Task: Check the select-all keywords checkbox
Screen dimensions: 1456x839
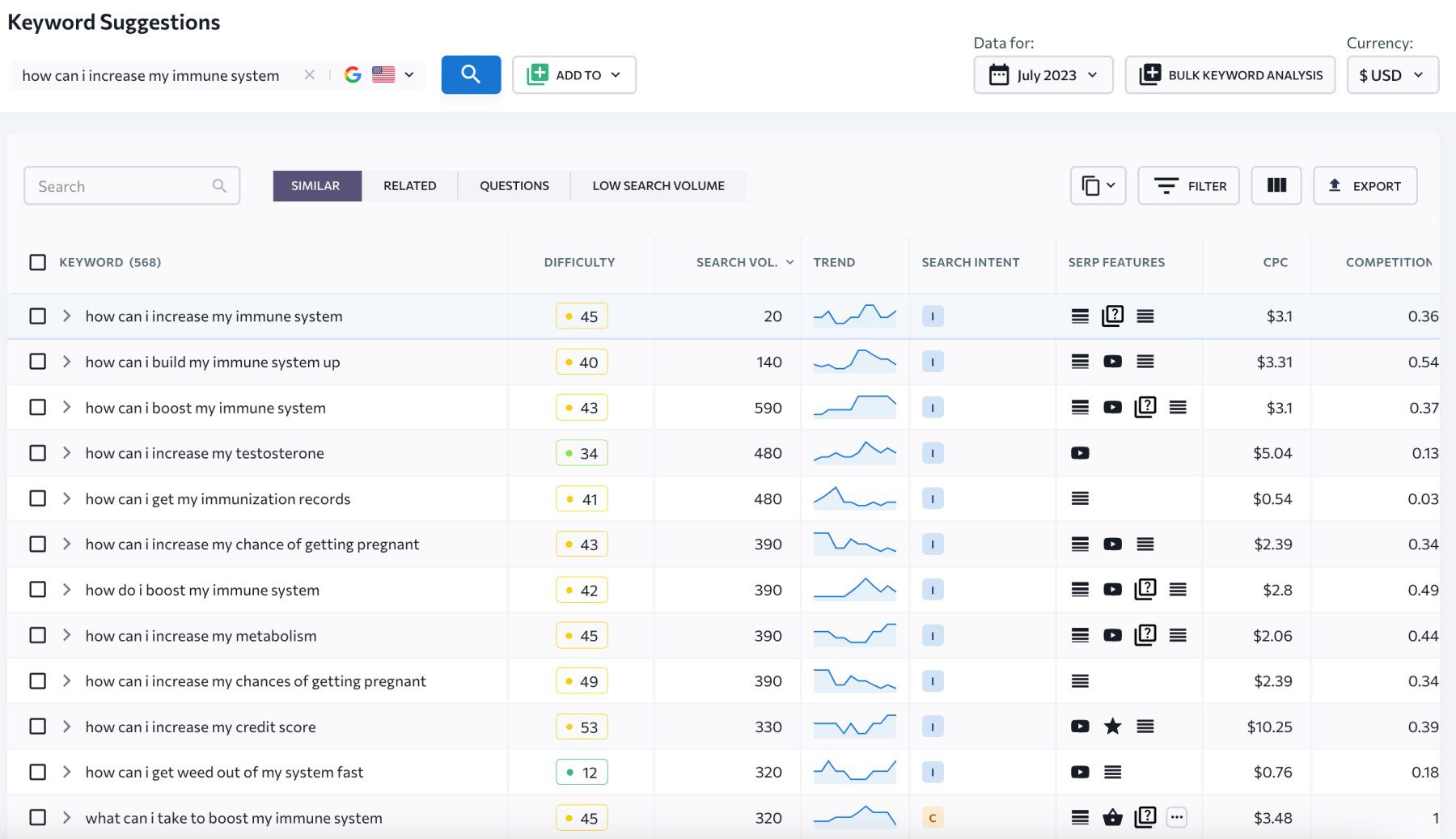Action: click(37, 262)
